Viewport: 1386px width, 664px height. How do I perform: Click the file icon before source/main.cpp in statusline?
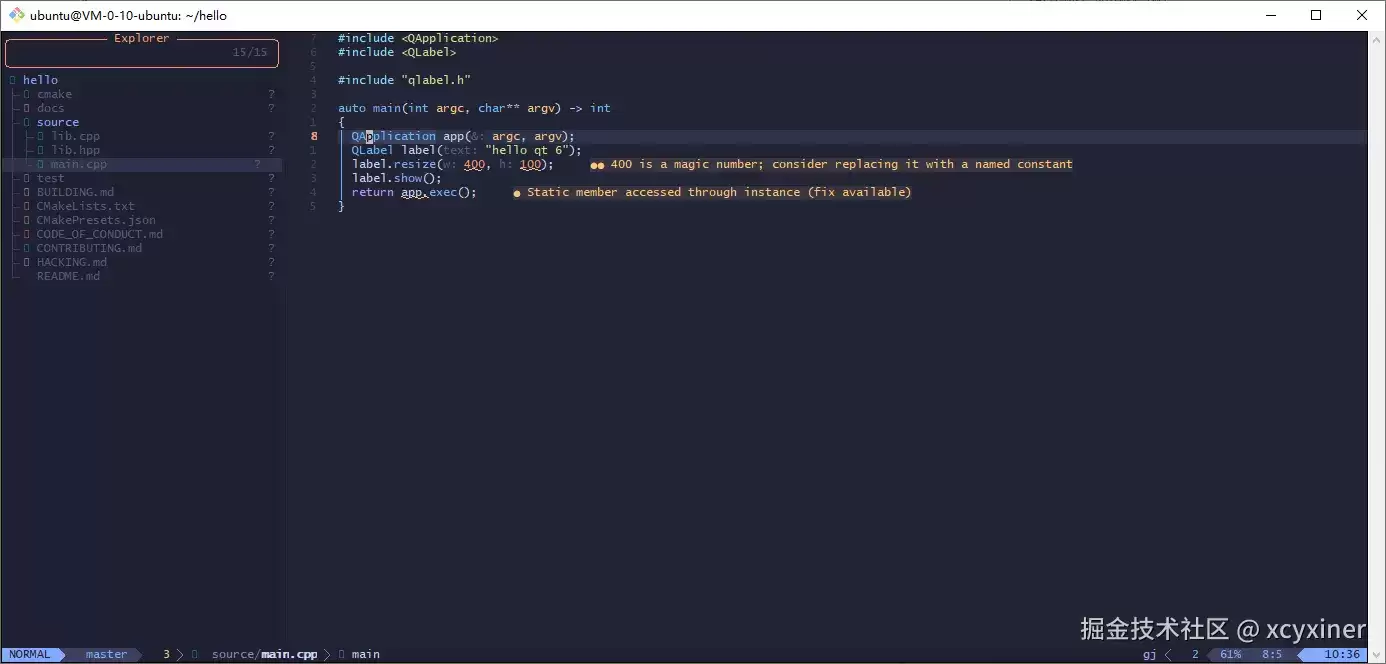point(195,654)
